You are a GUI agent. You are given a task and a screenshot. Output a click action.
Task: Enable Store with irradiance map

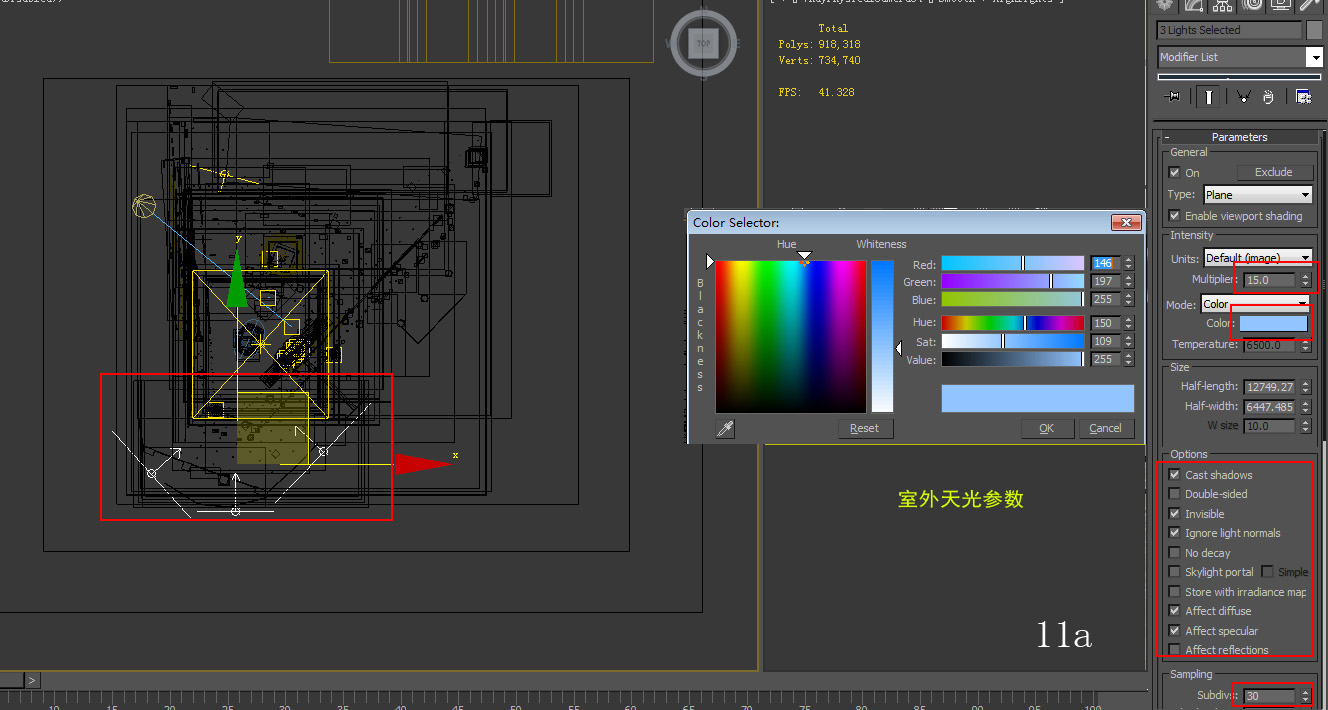pos(1175,592)
